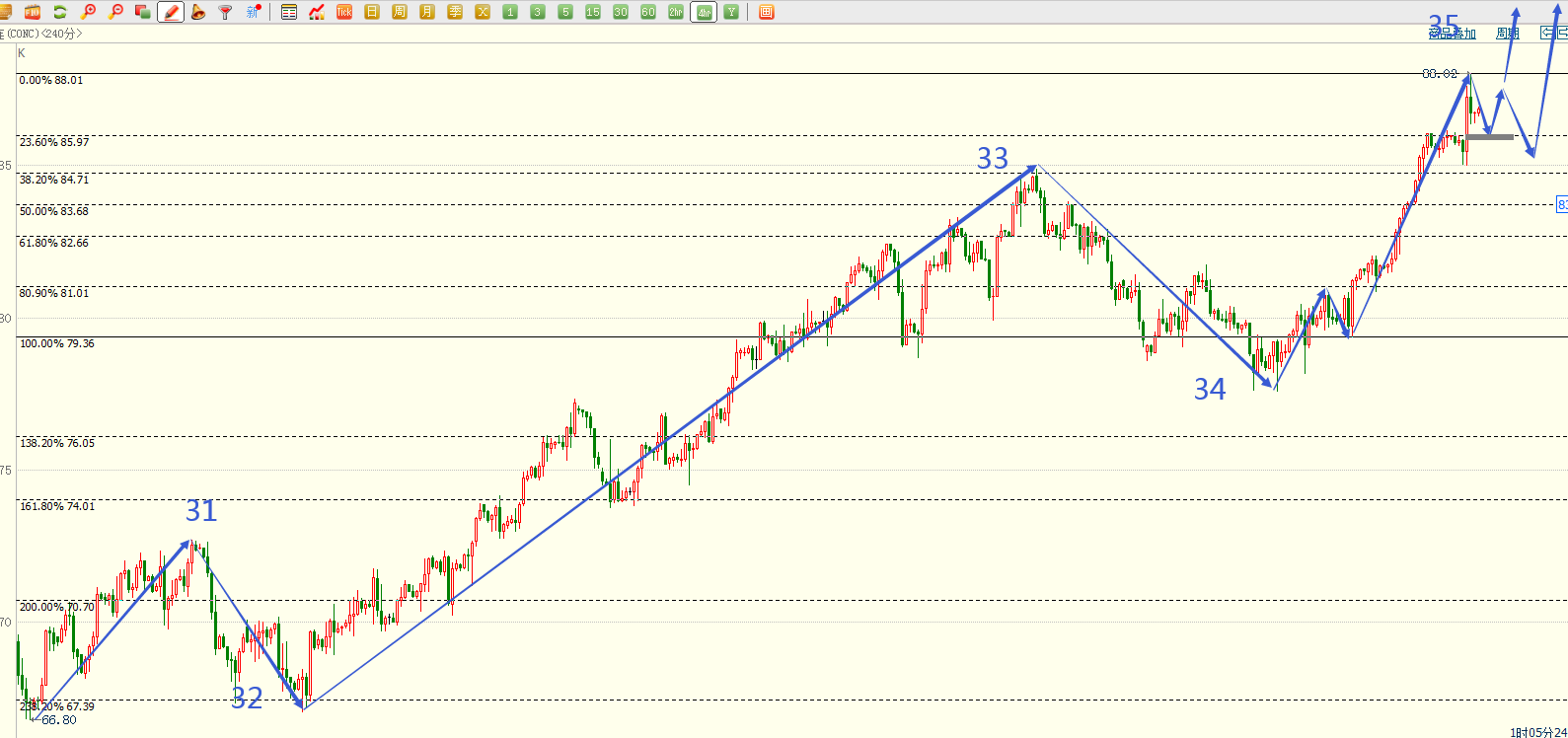Open the 商品叠加 overlay link
Screen dimensions: 1568x738
pos(1453,34)
